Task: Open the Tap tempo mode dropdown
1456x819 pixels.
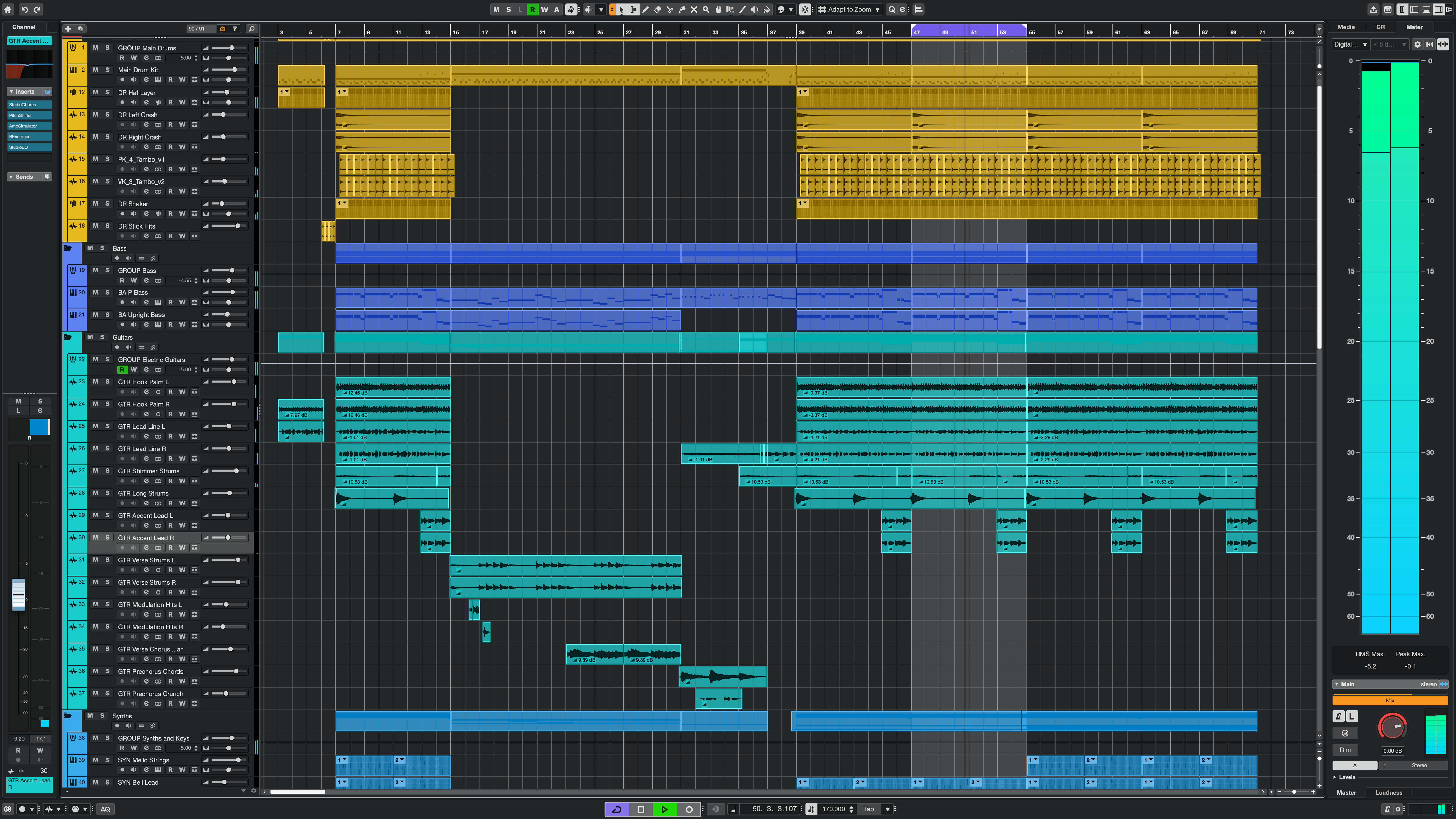Action: pyautogui.click(x=888, y=809)
